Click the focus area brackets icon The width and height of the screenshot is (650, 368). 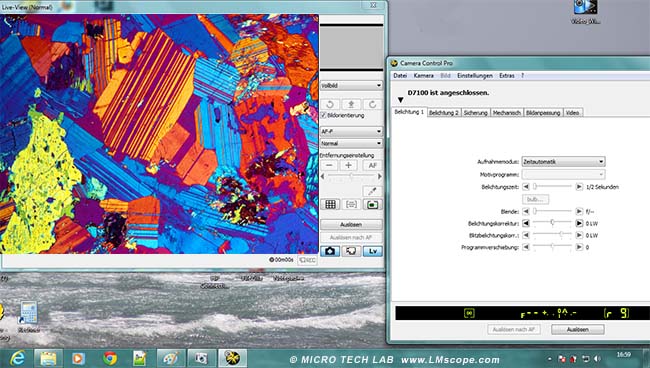point(351,204)
